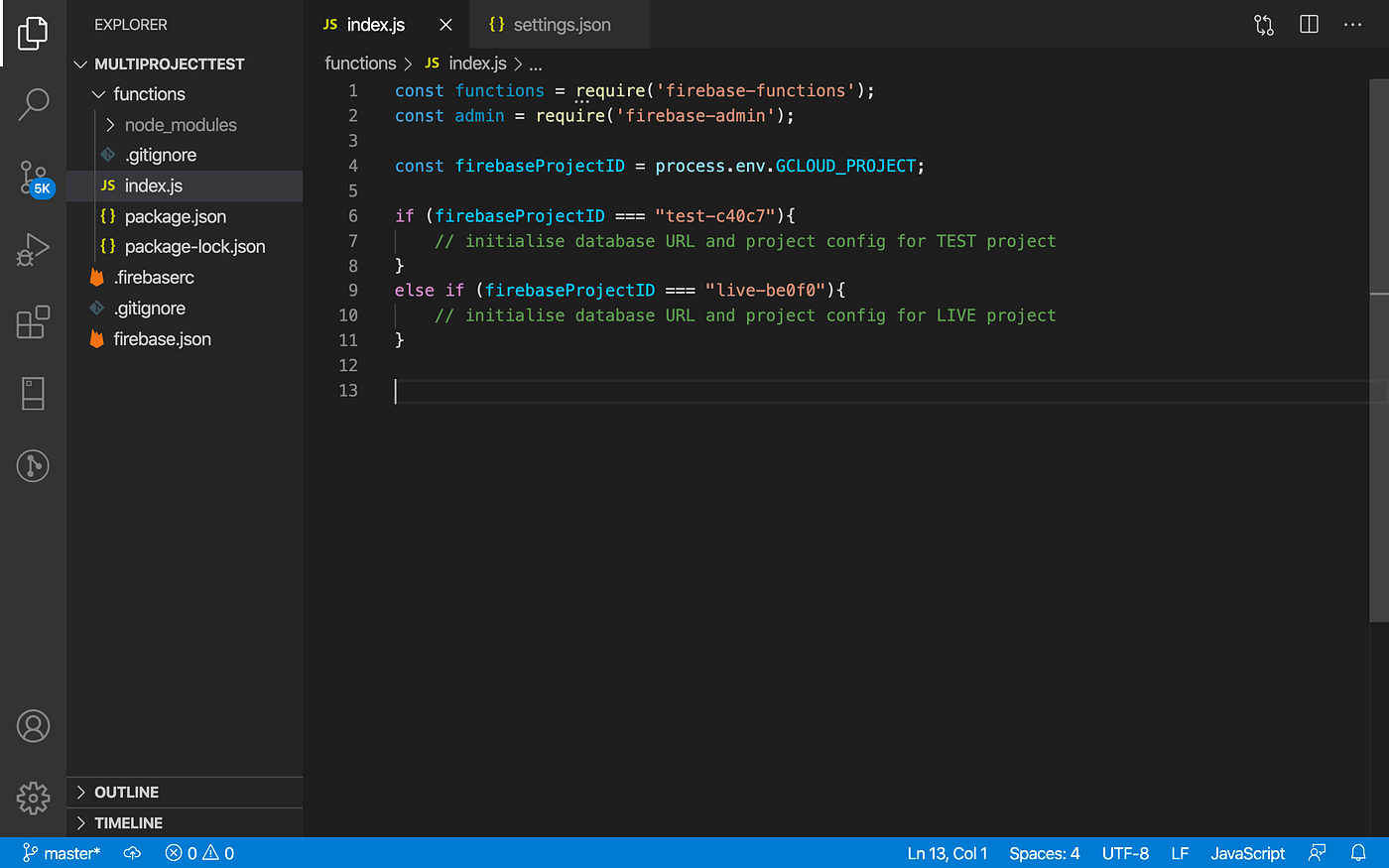Screen dimensions: 1389x868
Task: Expand the node_modules folder
Action: point(111,124)
